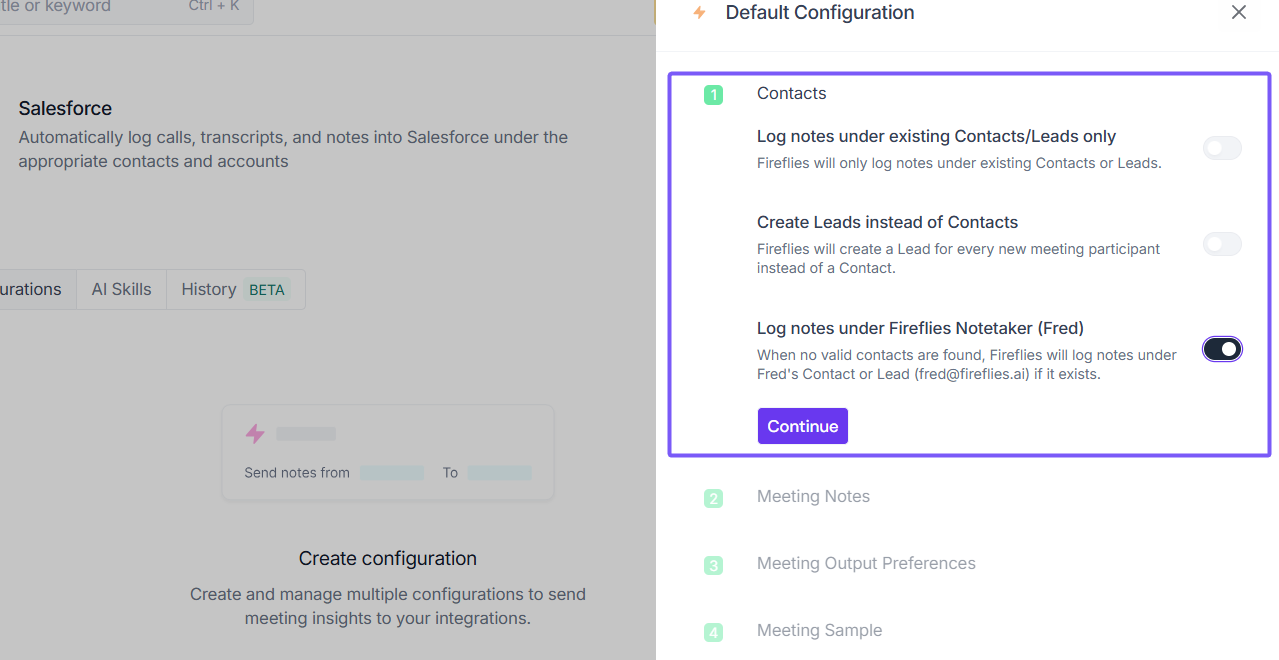Click the Salesforce integration description paragraph
Image resolution: width=1279 pixels, height=660 pixels.
tap(293, 149)
